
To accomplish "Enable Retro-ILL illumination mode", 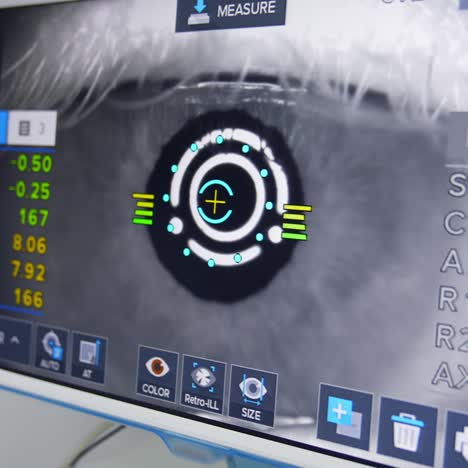I will coord(203,385).
